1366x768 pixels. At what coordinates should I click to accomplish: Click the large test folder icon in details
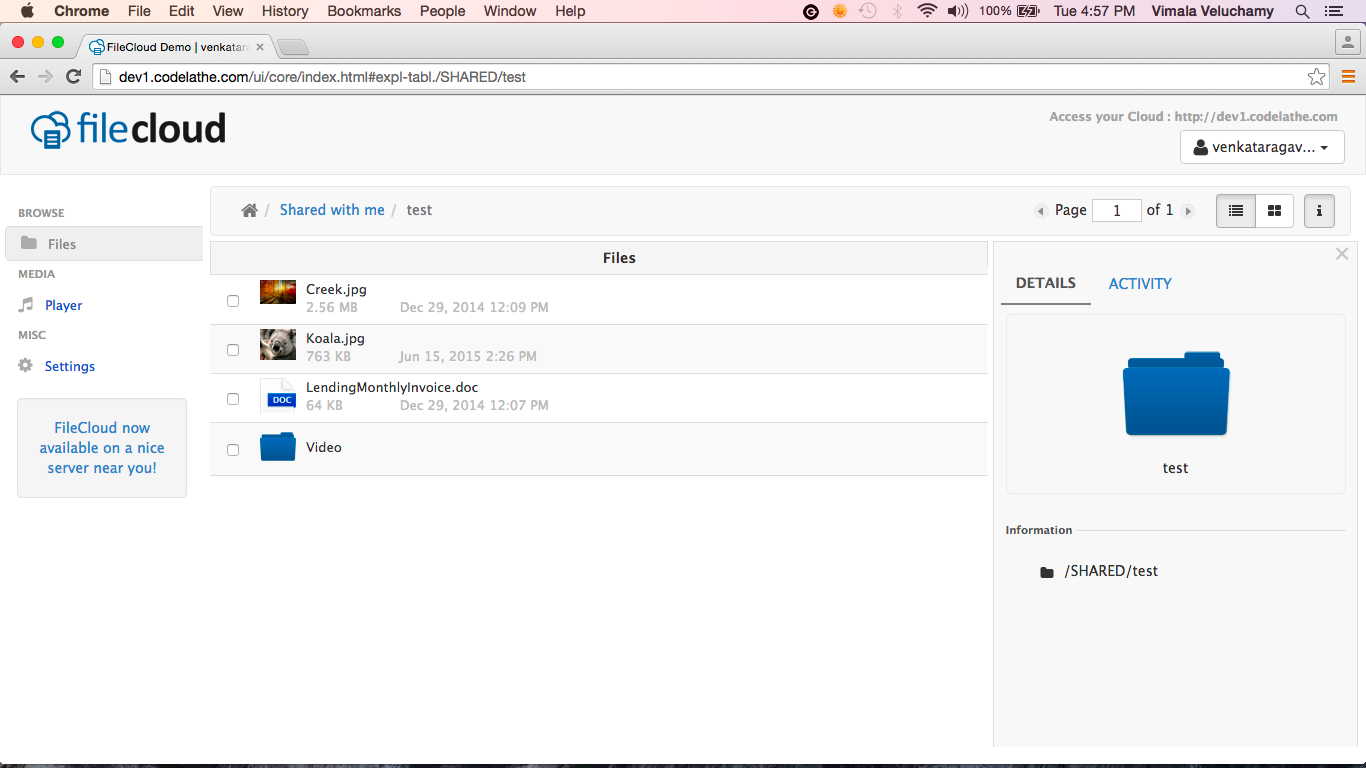(x=1176, y=393)
